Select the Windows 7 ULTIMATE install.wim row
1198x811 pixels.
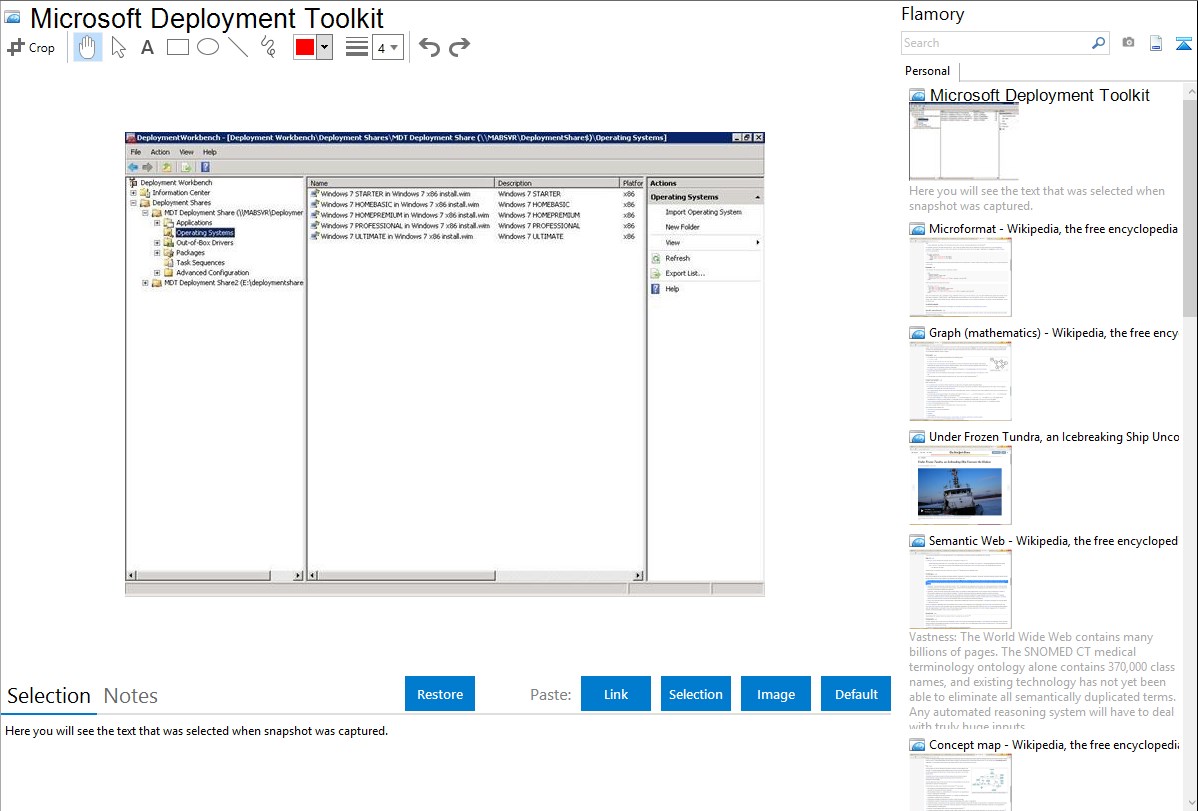474,237
